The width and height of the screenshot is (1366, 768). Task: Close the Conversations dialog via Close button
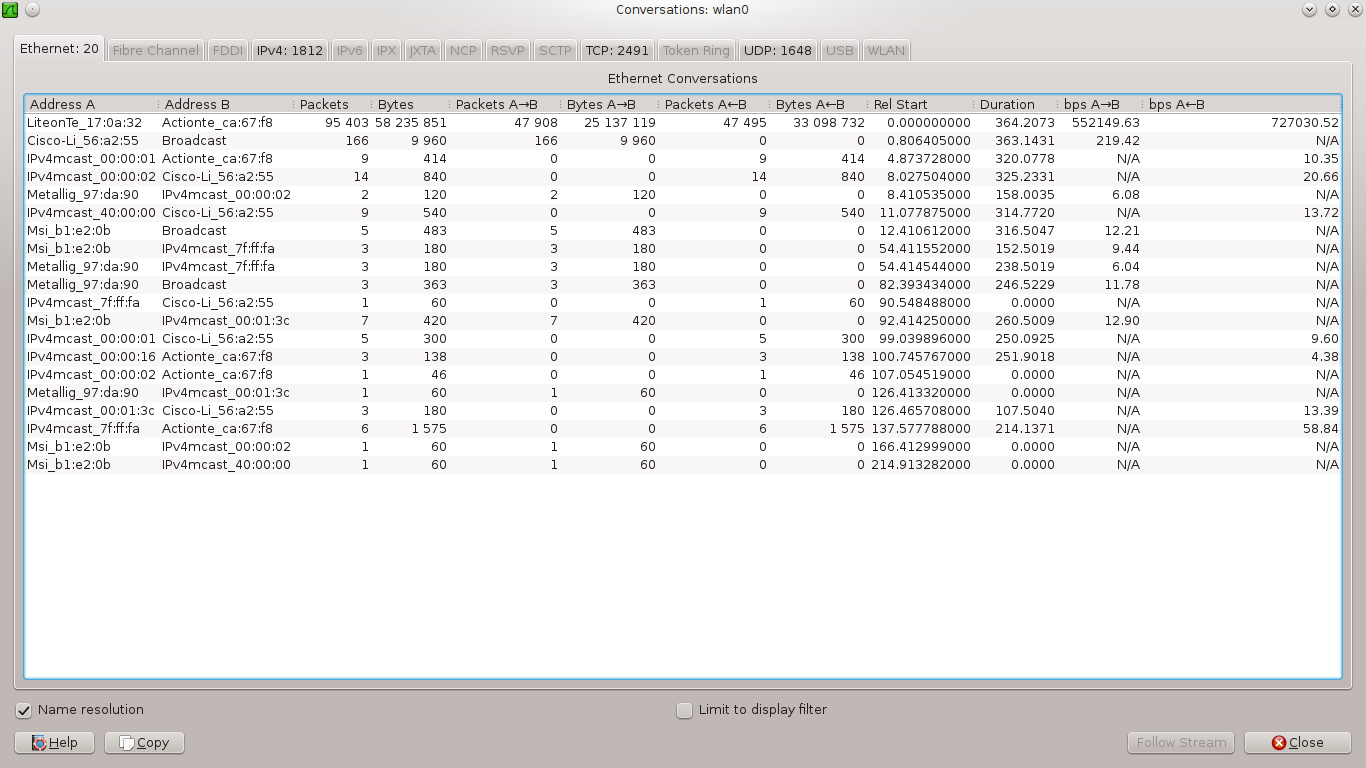[1297, 742]
